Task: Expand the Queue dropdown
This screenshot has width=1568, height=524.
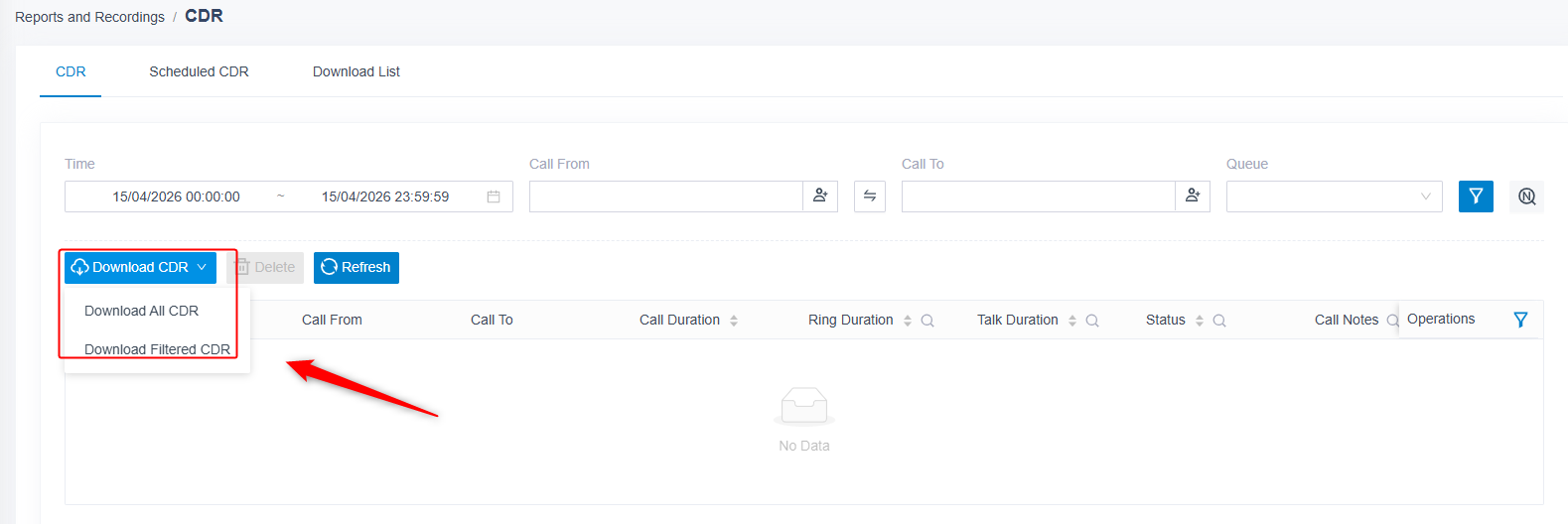Action: point(1335,196)
